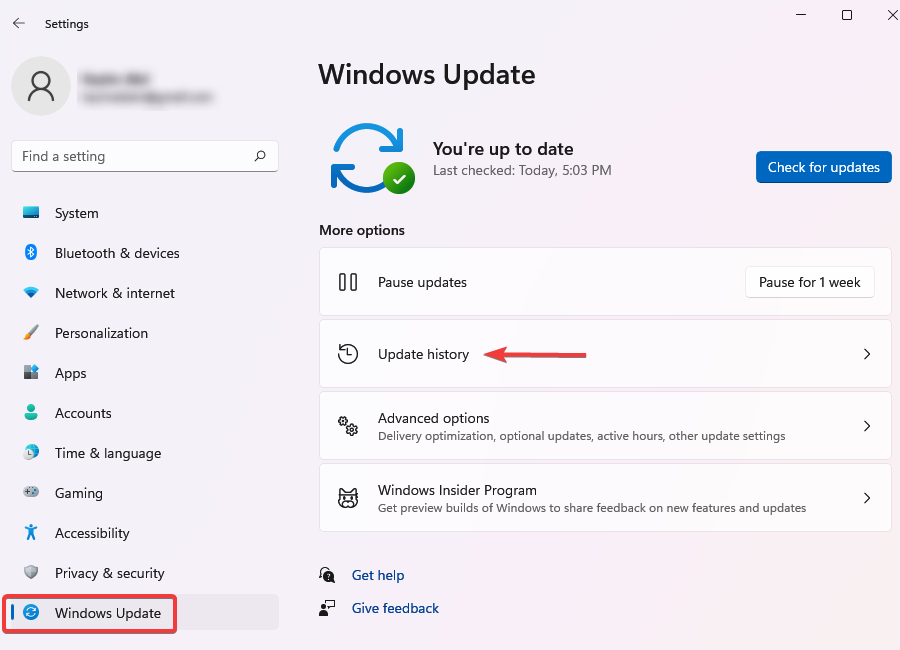Viewport: 900px width, 650px height.
Task: Open the Update history entry
Action: point(605,354)
